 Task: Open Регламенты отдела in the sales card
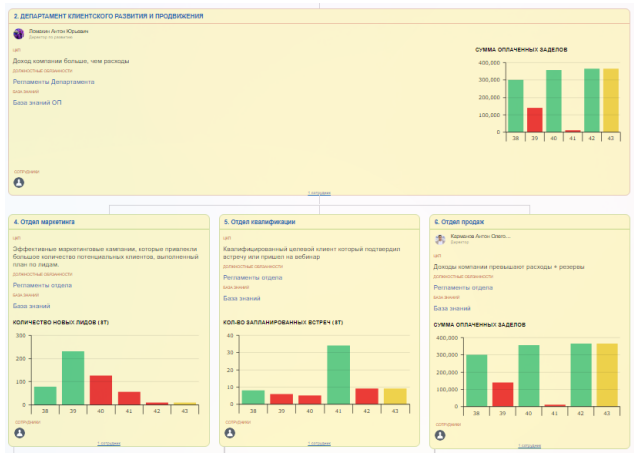click(x=463, y=287)
